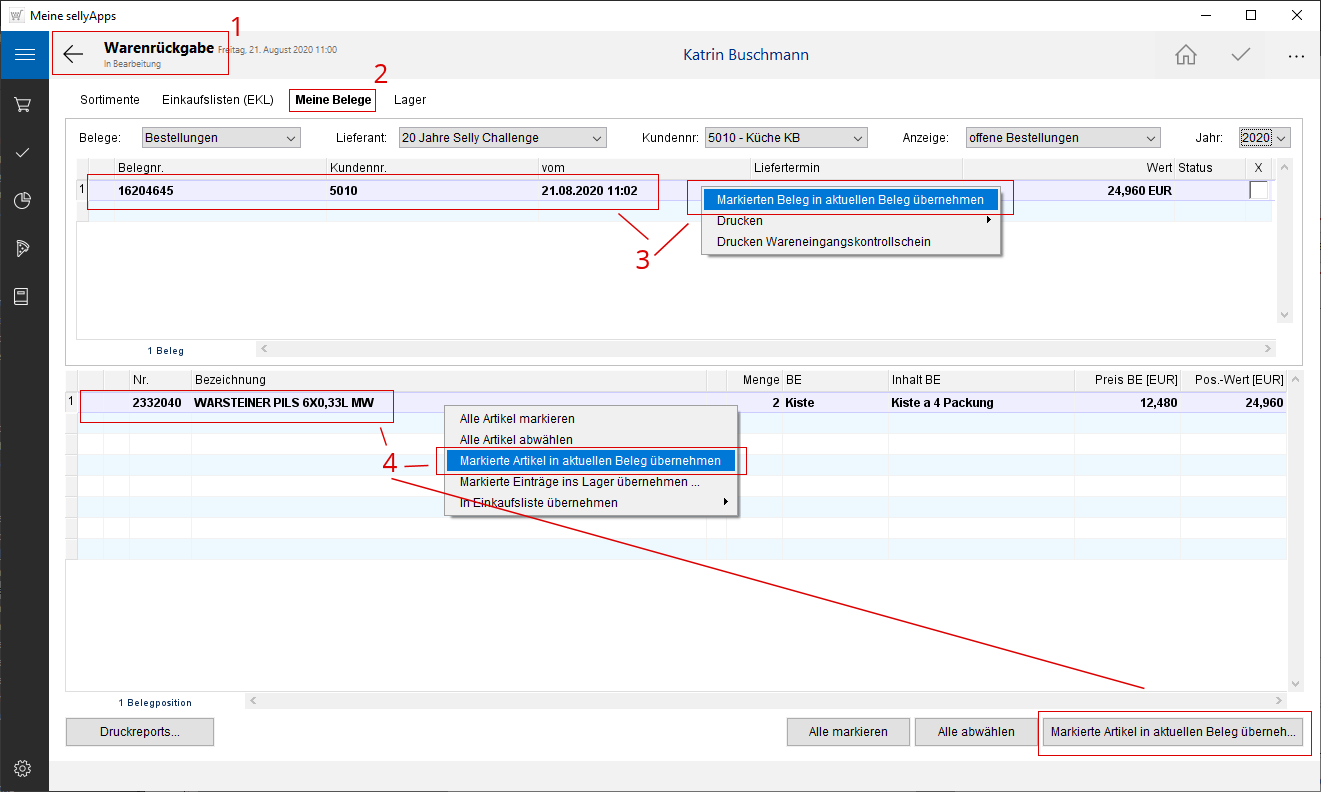Switch to the Lager tab
1321x792 pixels.
pyautogui.click(x=410, y=100)
